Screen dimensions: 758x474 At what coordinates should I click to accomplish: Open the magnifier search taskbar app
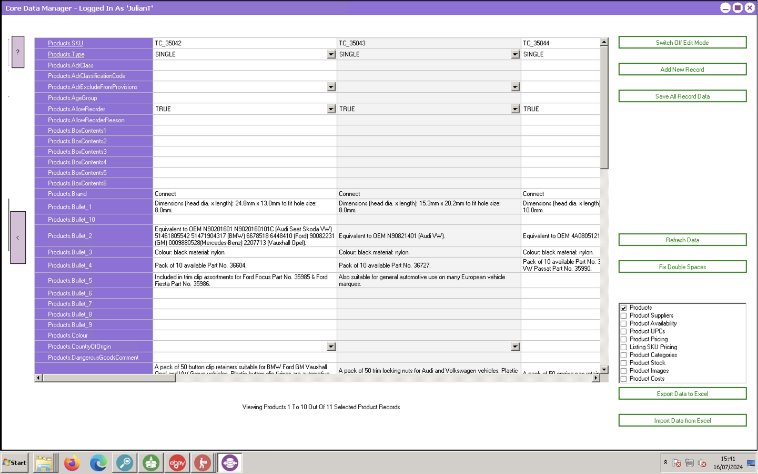125,463
